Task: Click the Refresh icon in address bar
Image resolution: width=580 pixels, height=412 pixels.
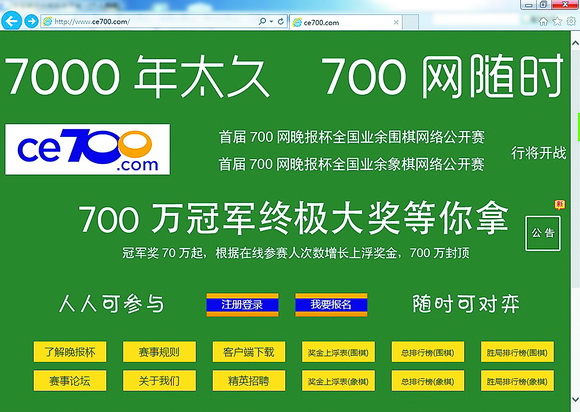Action: tap(281, 21)
